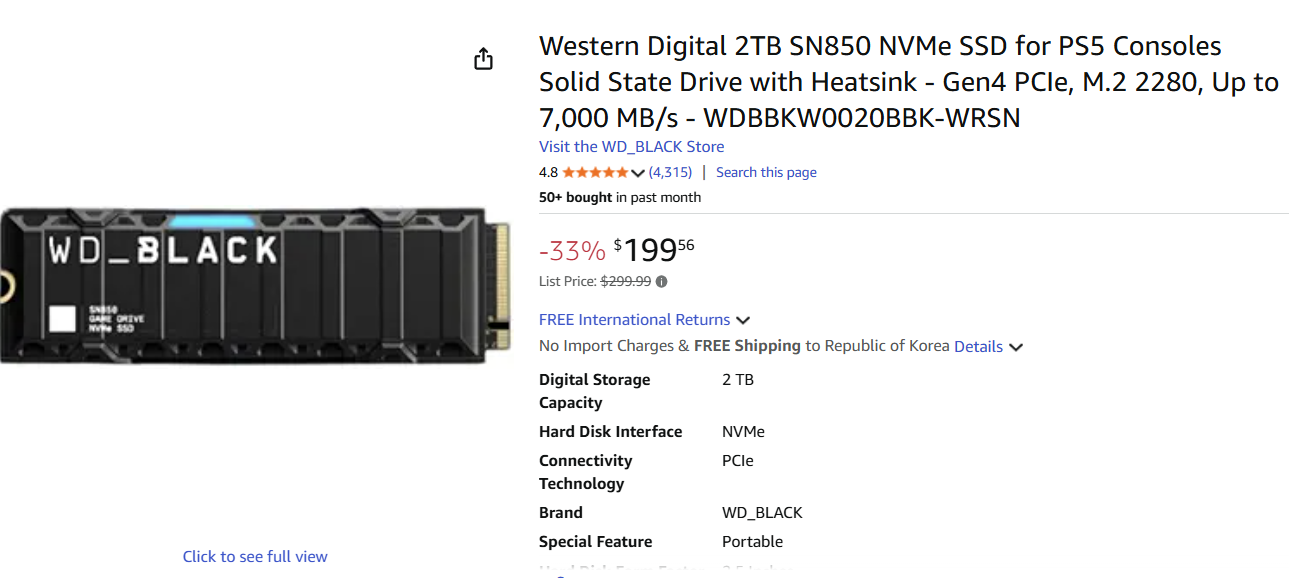The width and height of the screenshot is (1307, 578).
Task: Click the $199.56 price
Action: tap(654, 248)
